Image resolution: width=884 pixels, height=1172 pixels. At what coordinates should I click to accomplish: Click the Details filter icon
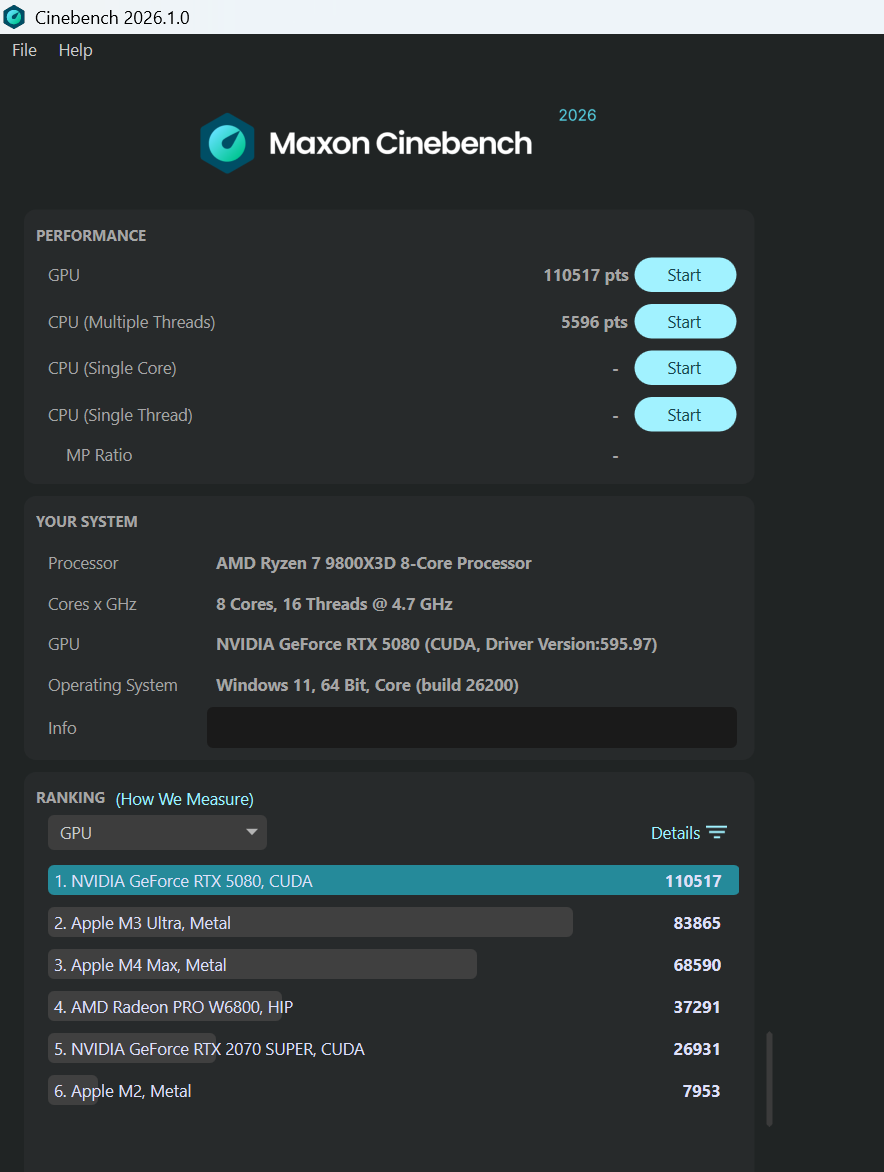(716, 833)
